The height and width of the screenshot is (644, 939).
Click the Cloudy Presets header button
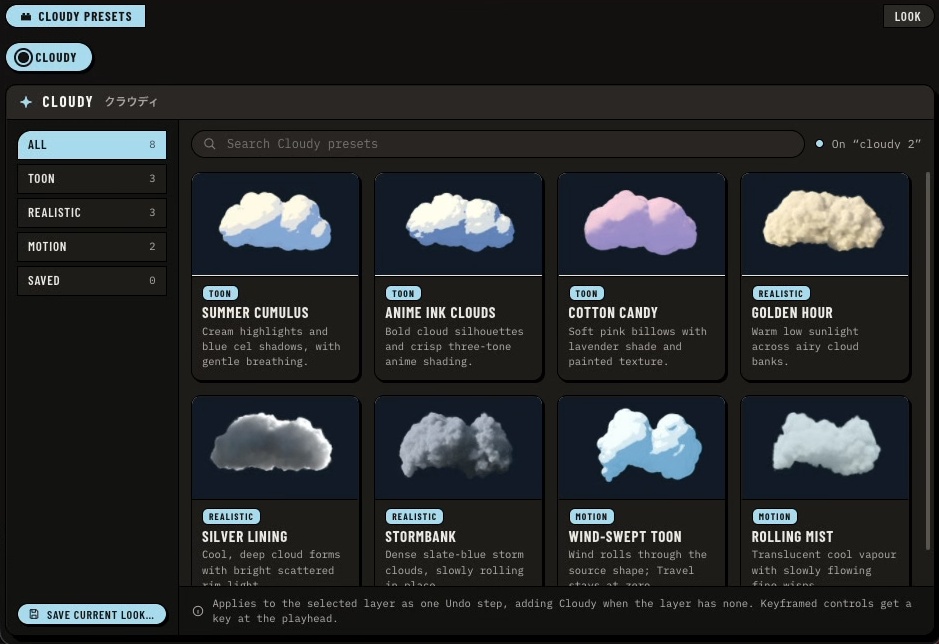(75, 16)
